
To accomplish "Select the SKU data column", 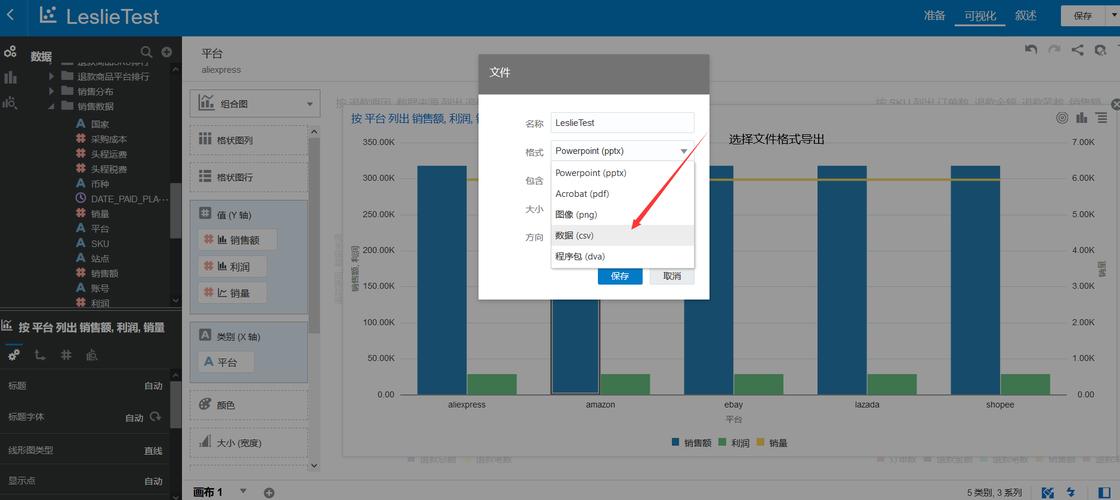I will pos(100,244).
